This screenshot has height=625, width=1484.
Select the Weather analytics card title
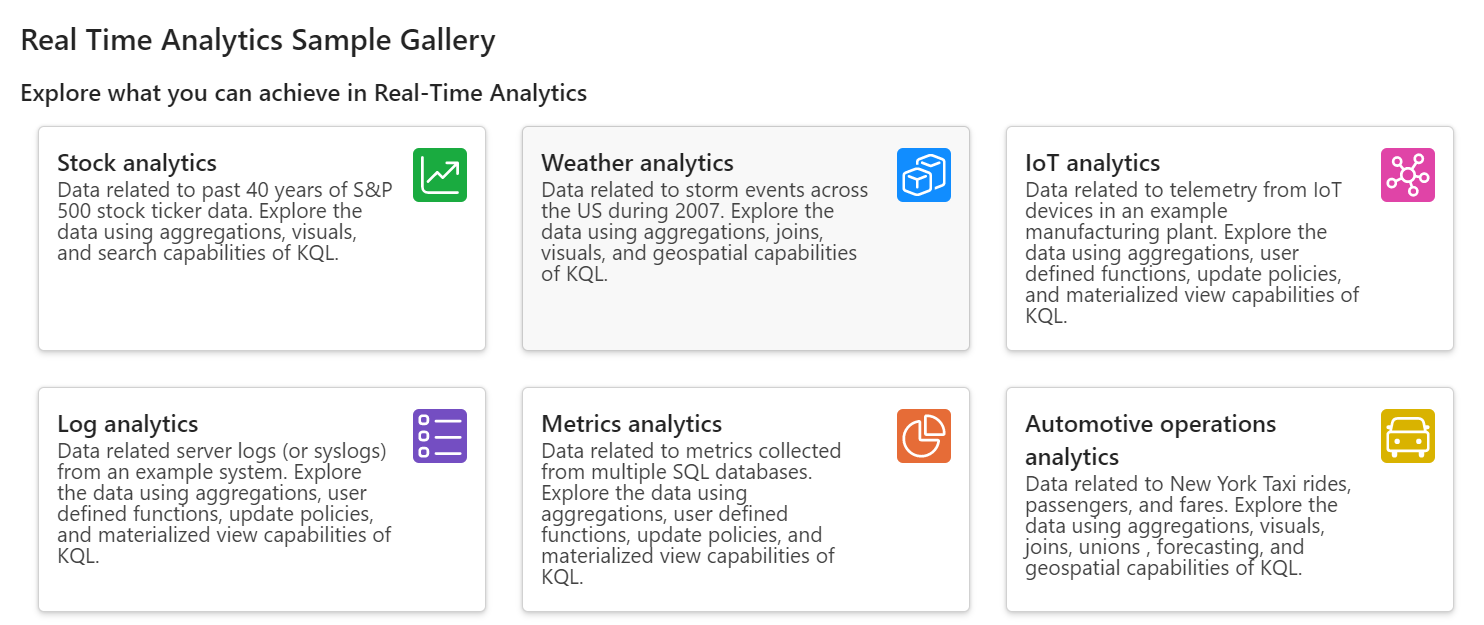(637, 163)
